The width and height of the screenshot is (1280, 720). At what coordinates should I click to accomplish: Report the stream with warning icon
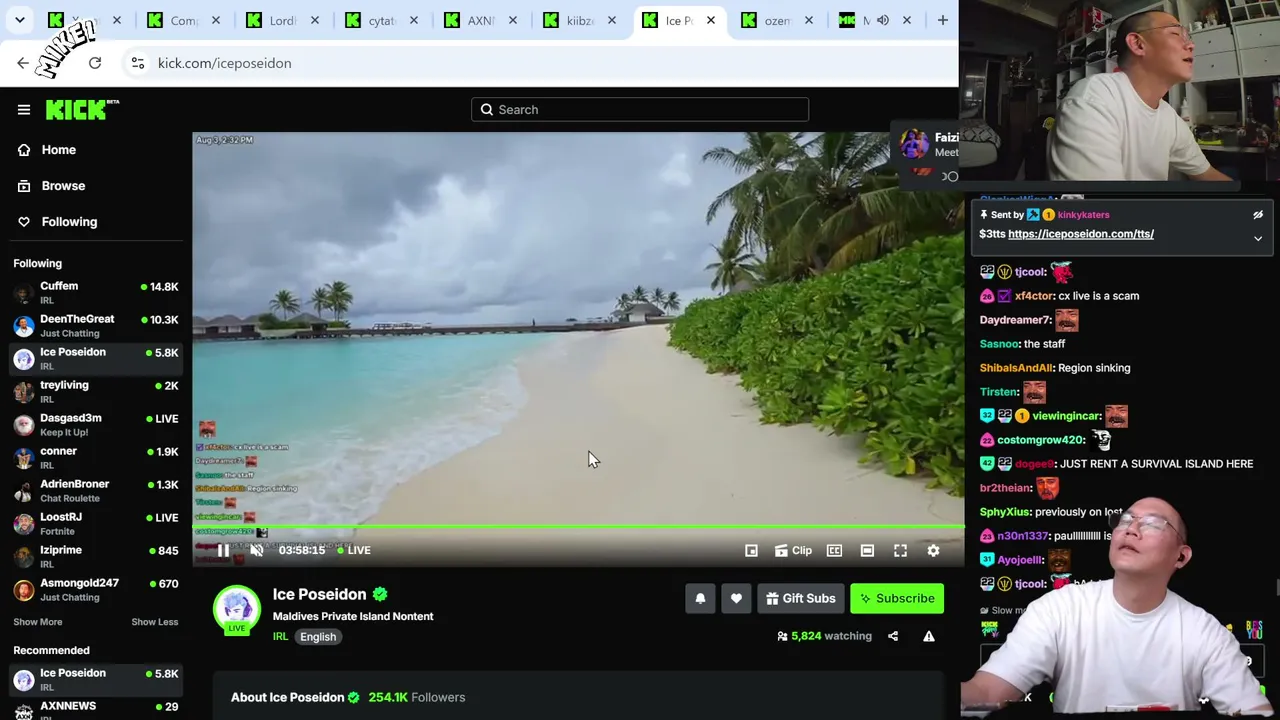[929, 636]
